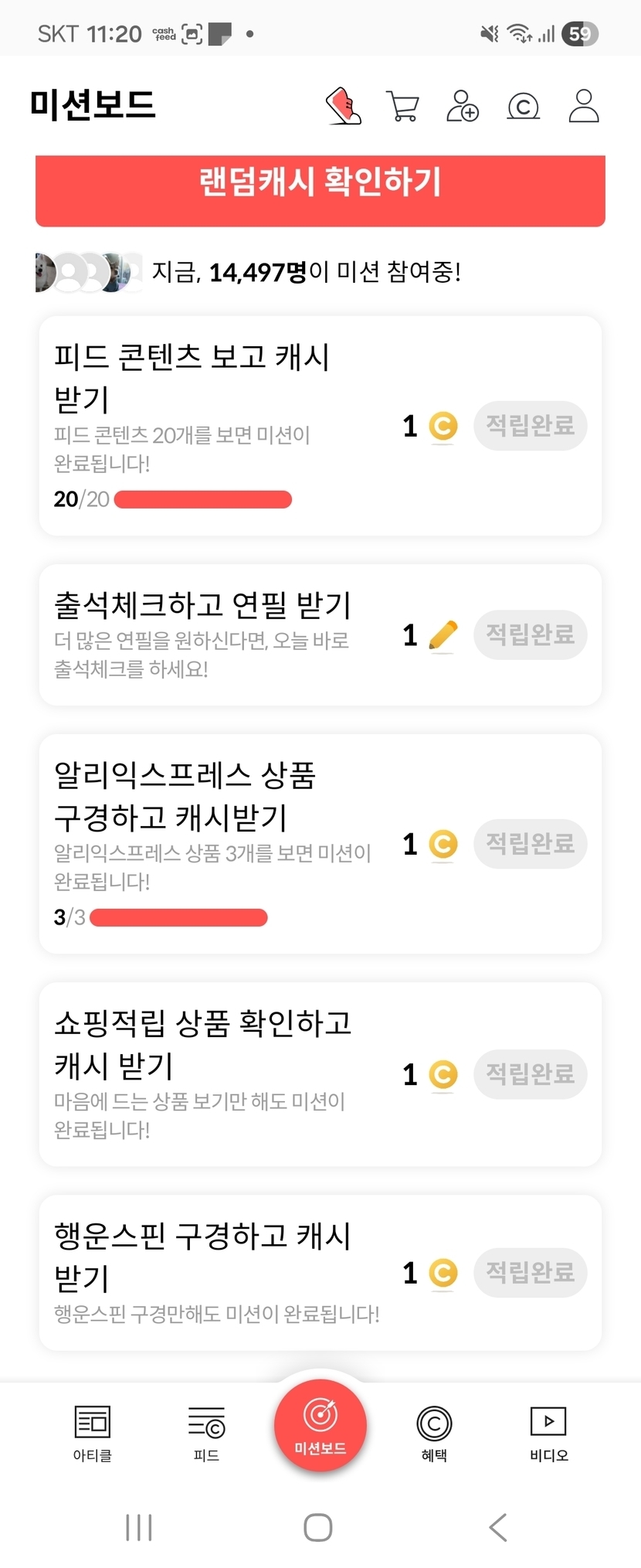Open the user profile icon

tap(584, 106)
